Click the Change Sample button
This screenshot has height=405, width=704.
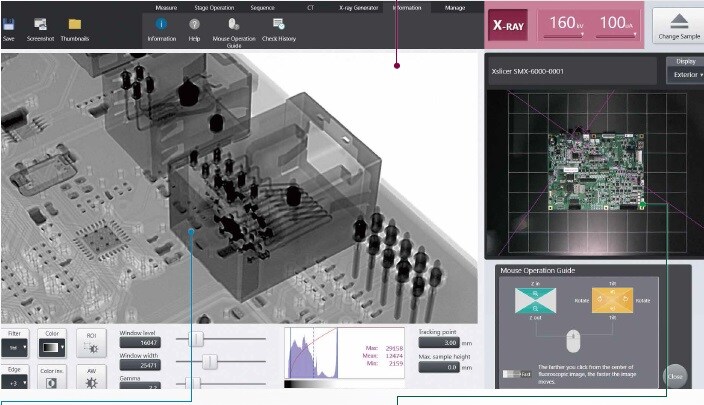pyautogui.click(x=678, y=24)
